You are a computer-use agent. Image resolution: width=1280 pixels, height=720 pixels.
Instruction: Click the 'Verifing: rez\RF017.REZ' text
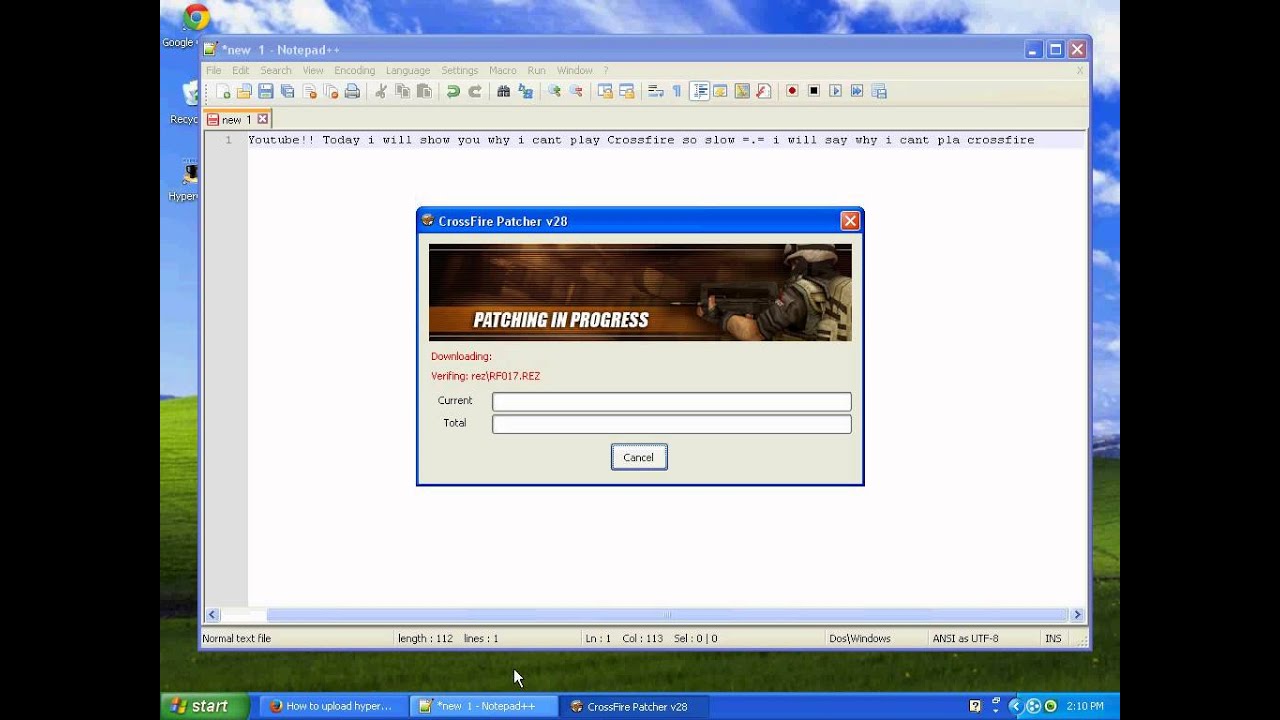[x=485, y=376]
